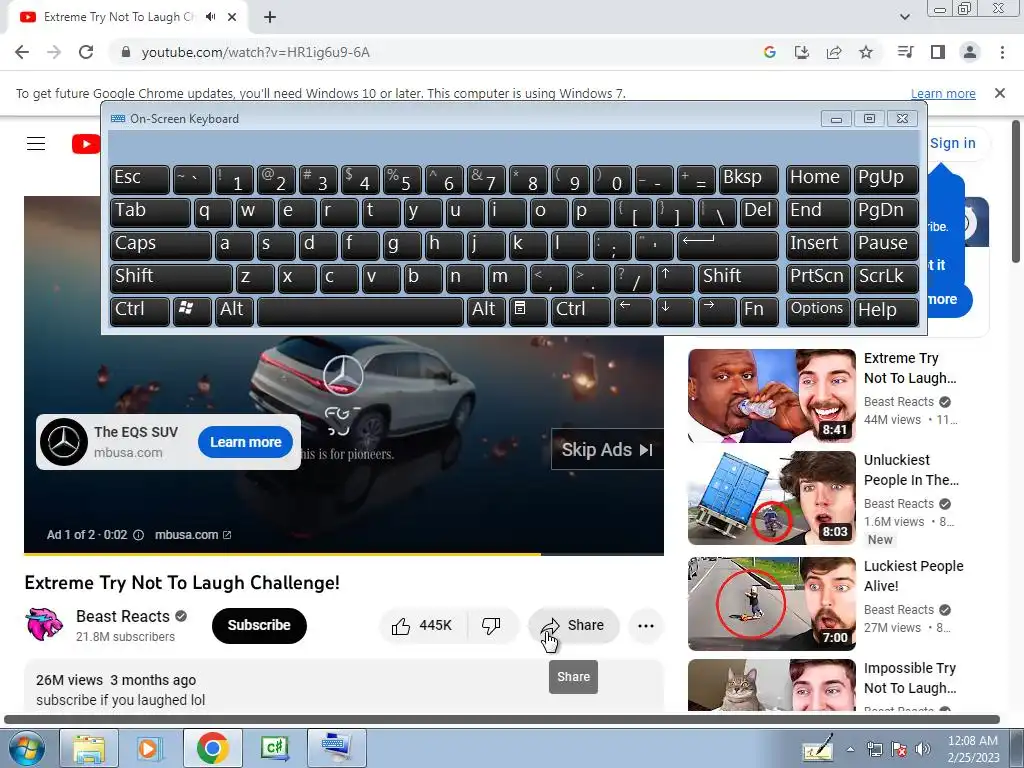Viewport: 1024px width, 768px height.
Task: Click the install/download page icon in the address bar
Action: click(801, 52)
